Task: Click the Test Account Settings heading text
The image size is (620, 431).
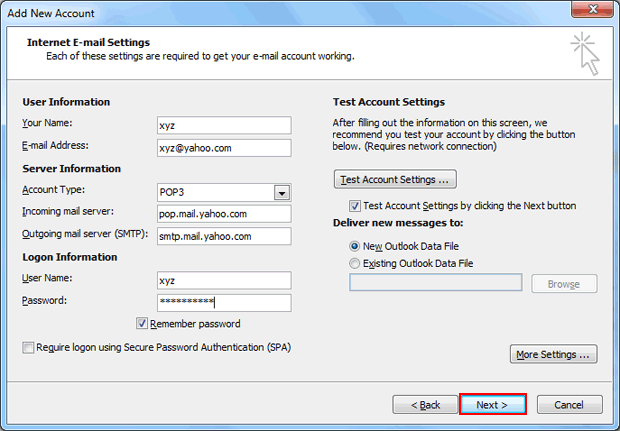Action: click(x=389, y=102)
